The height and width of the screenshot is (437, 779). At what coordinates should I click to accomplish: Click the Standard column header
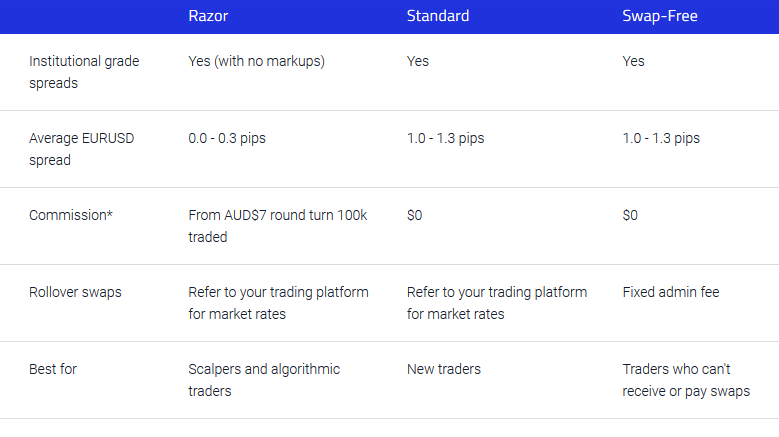437,16
